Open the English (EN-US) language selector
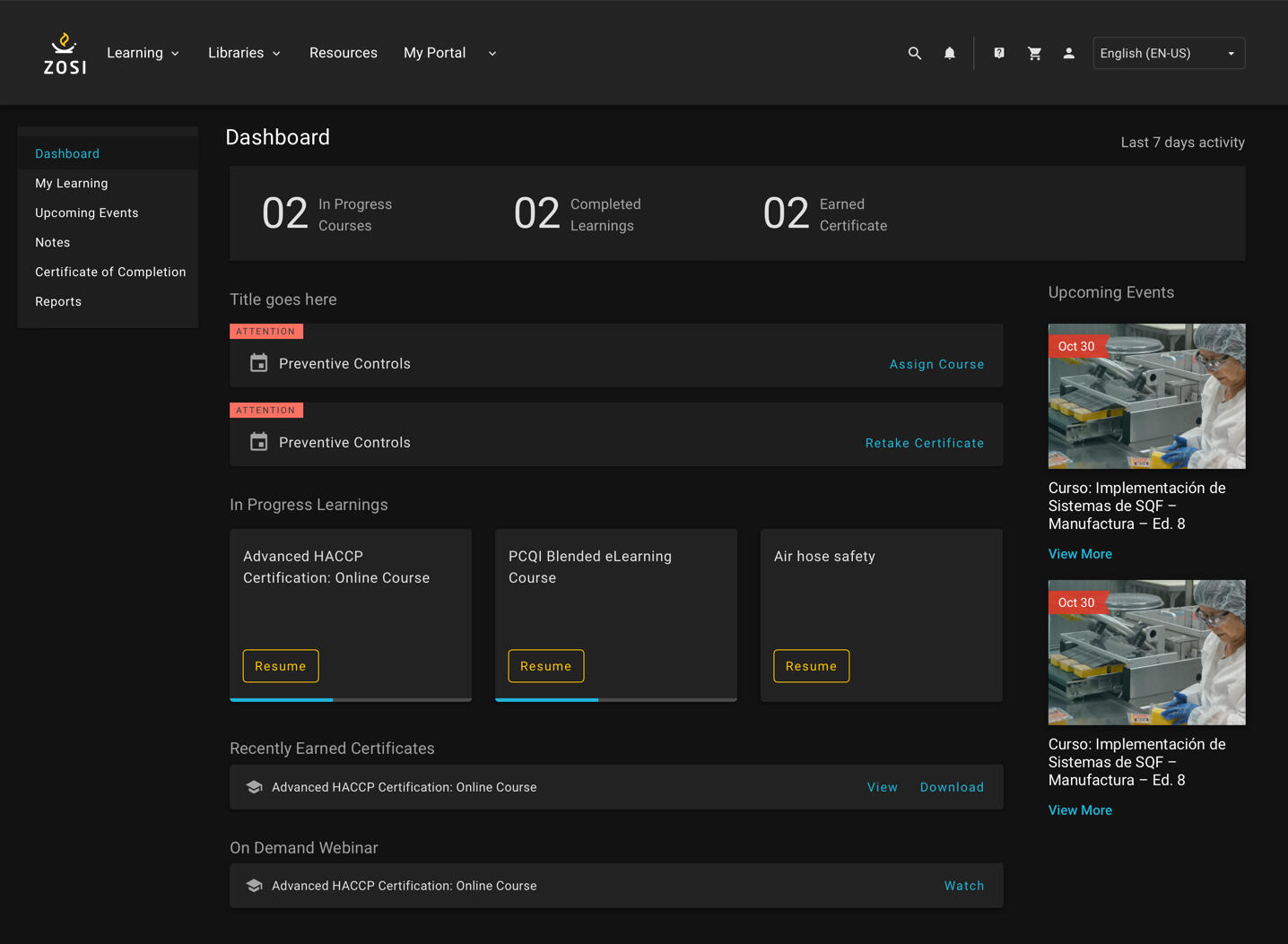The width and height of the screenshot is (1288, 944). (1168, 54)
